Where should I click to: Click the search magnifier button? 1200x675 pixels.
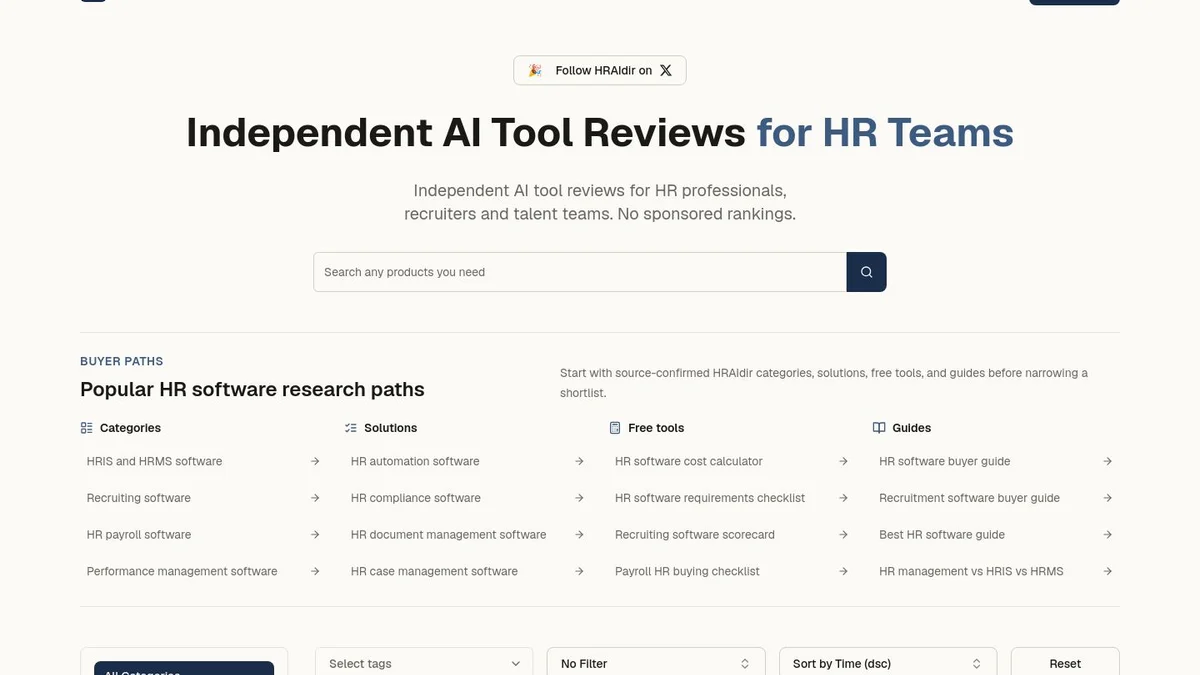click(x=866, y=272)
